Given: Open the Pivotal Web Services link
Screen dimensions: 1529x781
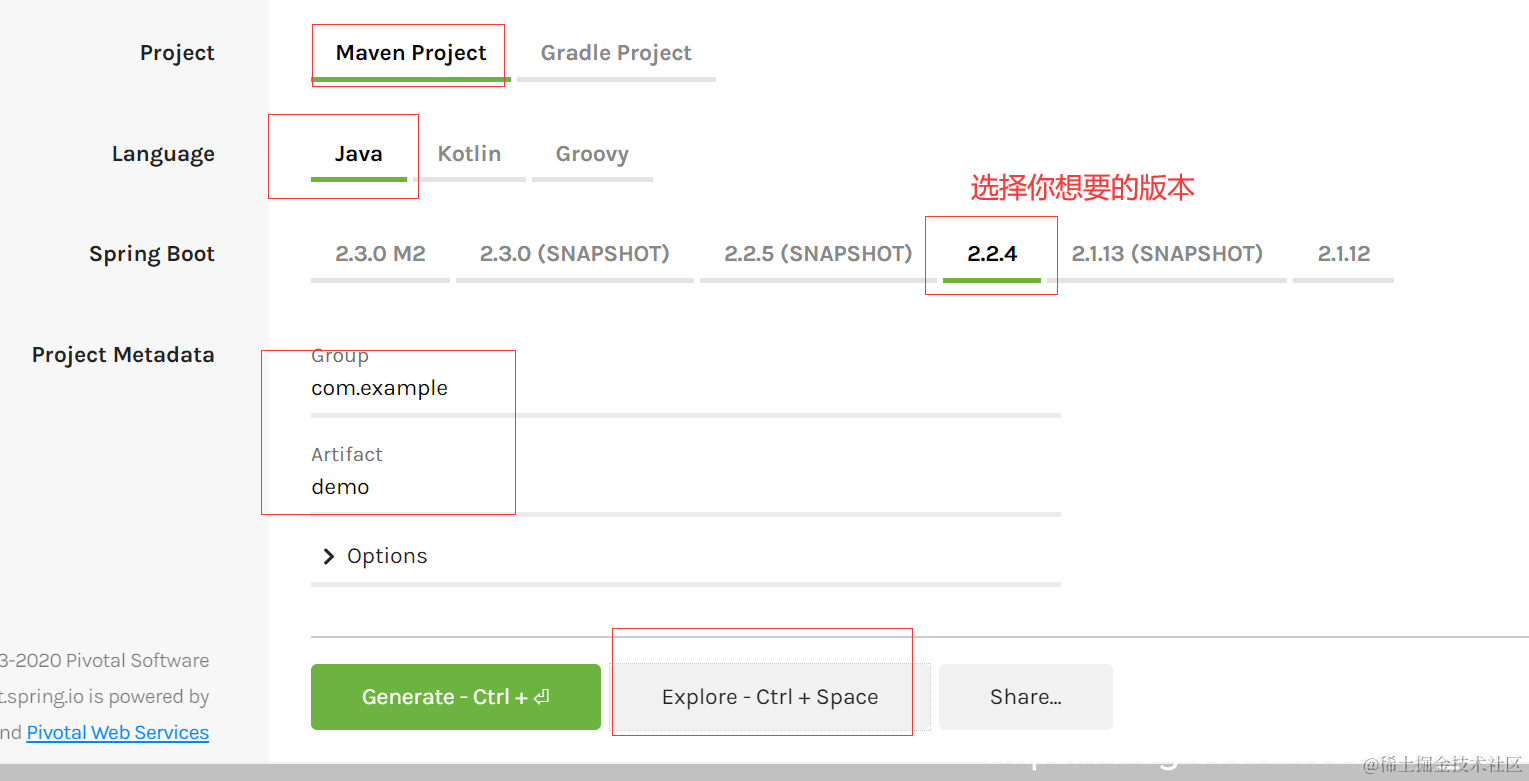Looking at the screenshot, I should point(118,733).
